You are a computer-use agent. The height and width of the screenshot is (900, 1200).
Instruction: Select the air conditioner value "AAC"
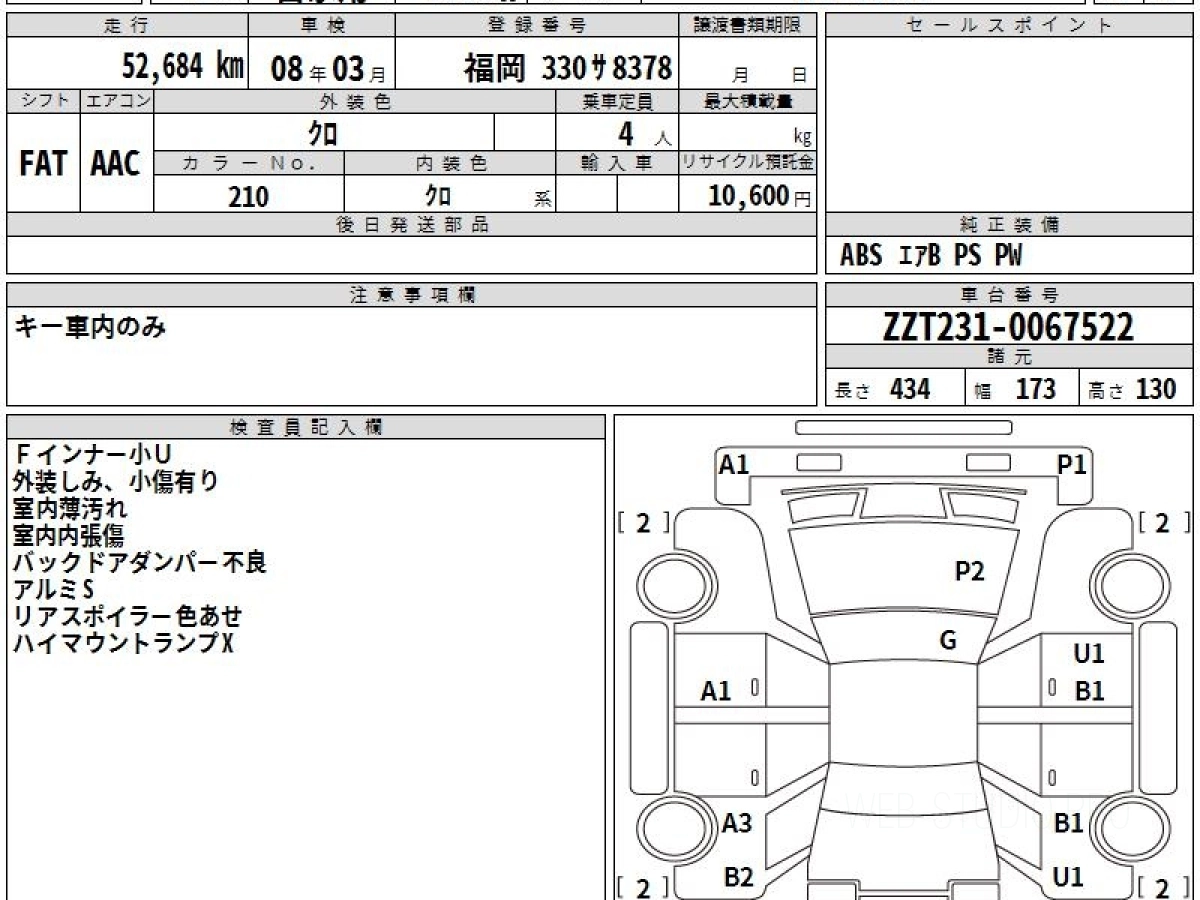[x=116, y=165]
